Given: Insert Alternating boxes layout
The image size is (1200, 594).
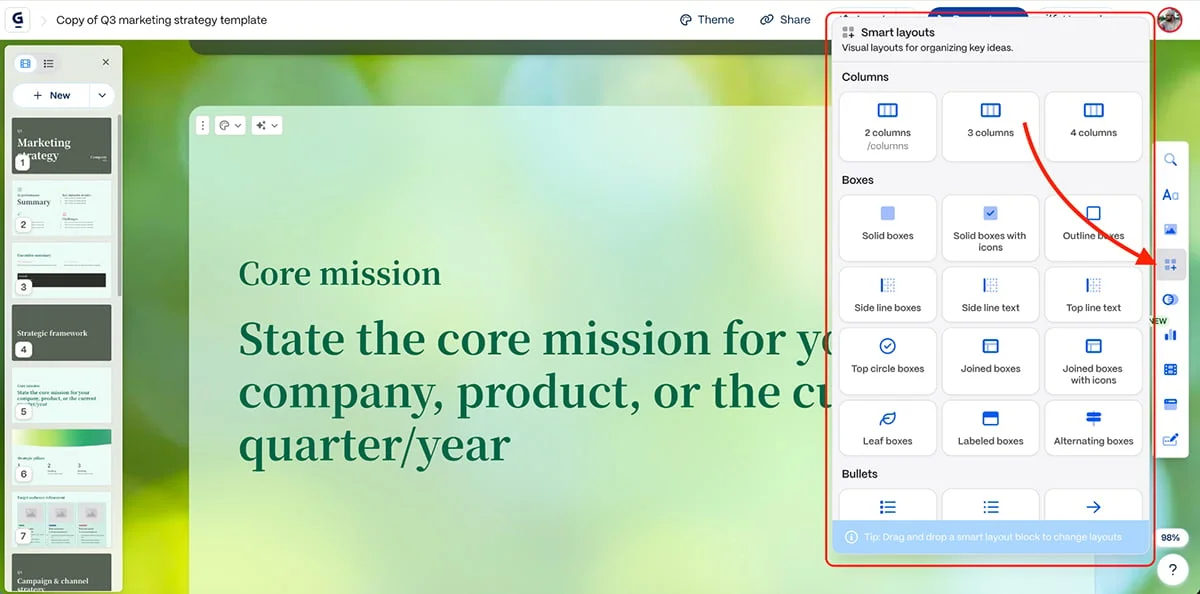Looking at the screenshot, I should pyautogui.click(x=1093, y=428).
